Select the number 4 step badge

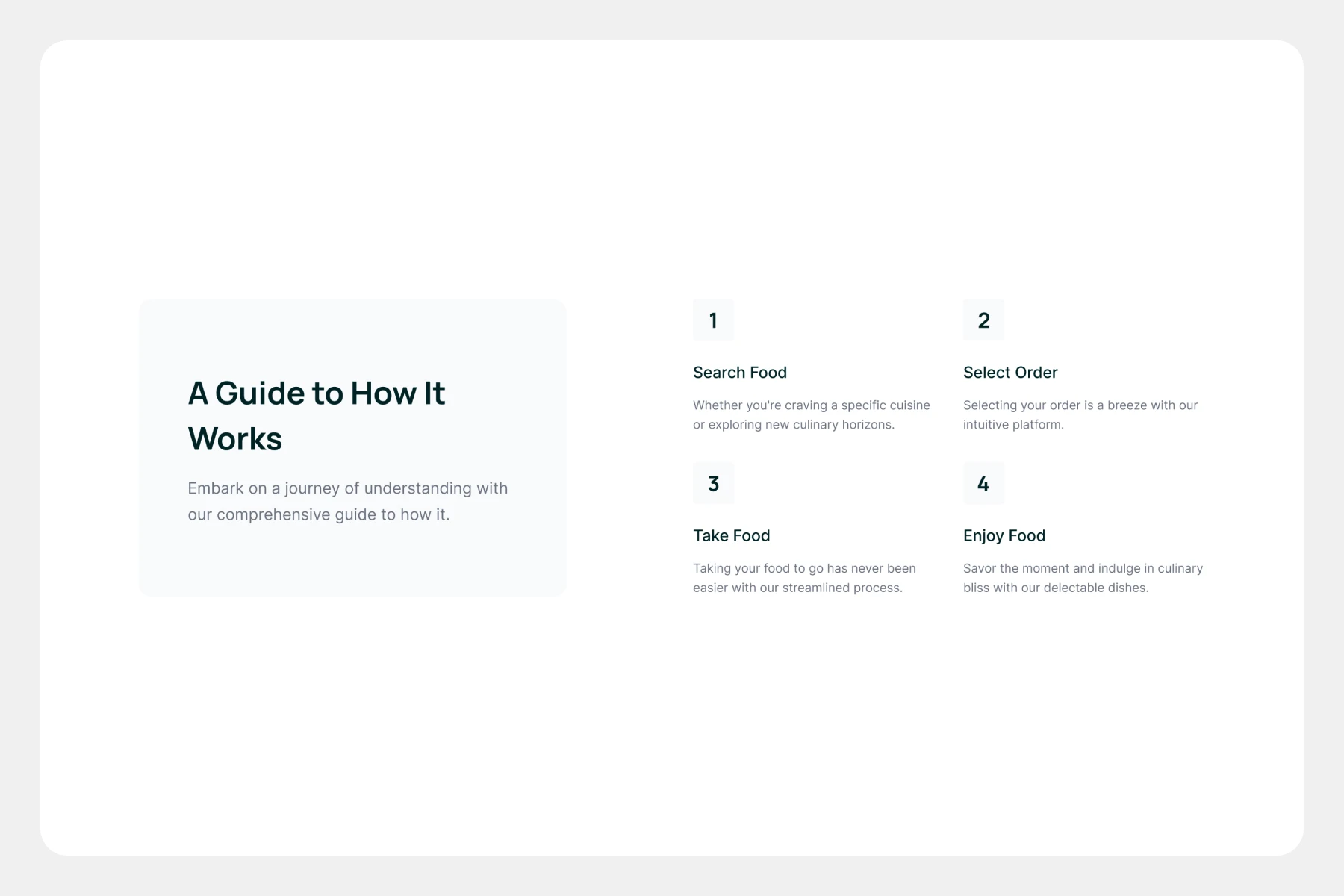coord(983,483)
